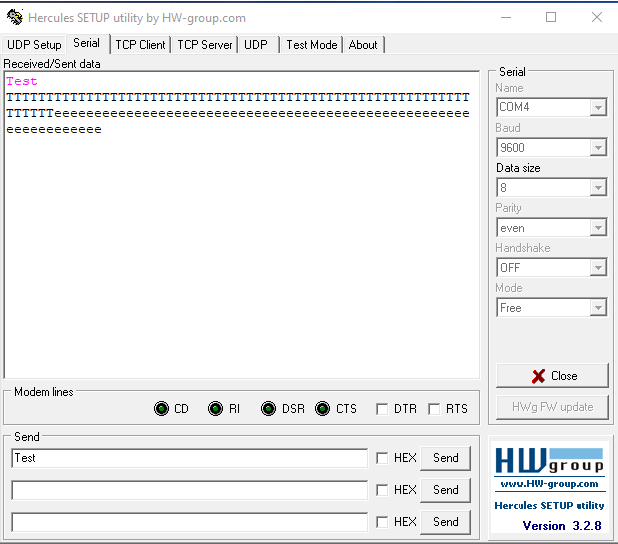Open the COM4 port name dropdown

coord(598,107)
